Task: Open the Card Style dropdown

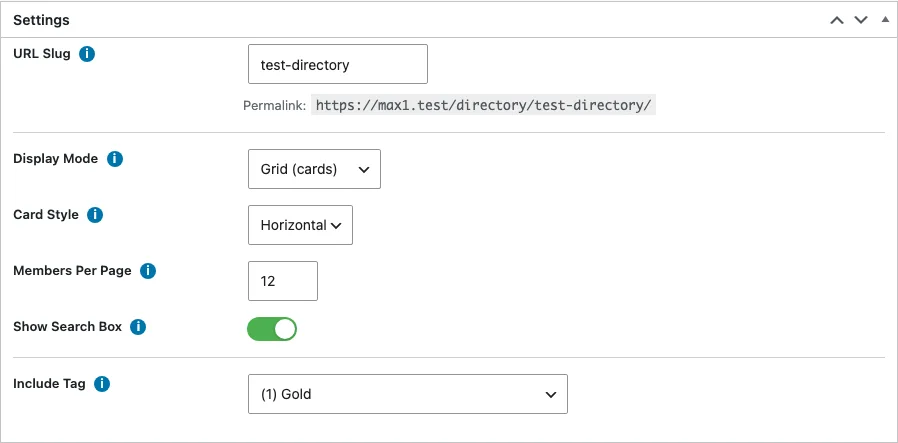Action: [x=301, y=225]
